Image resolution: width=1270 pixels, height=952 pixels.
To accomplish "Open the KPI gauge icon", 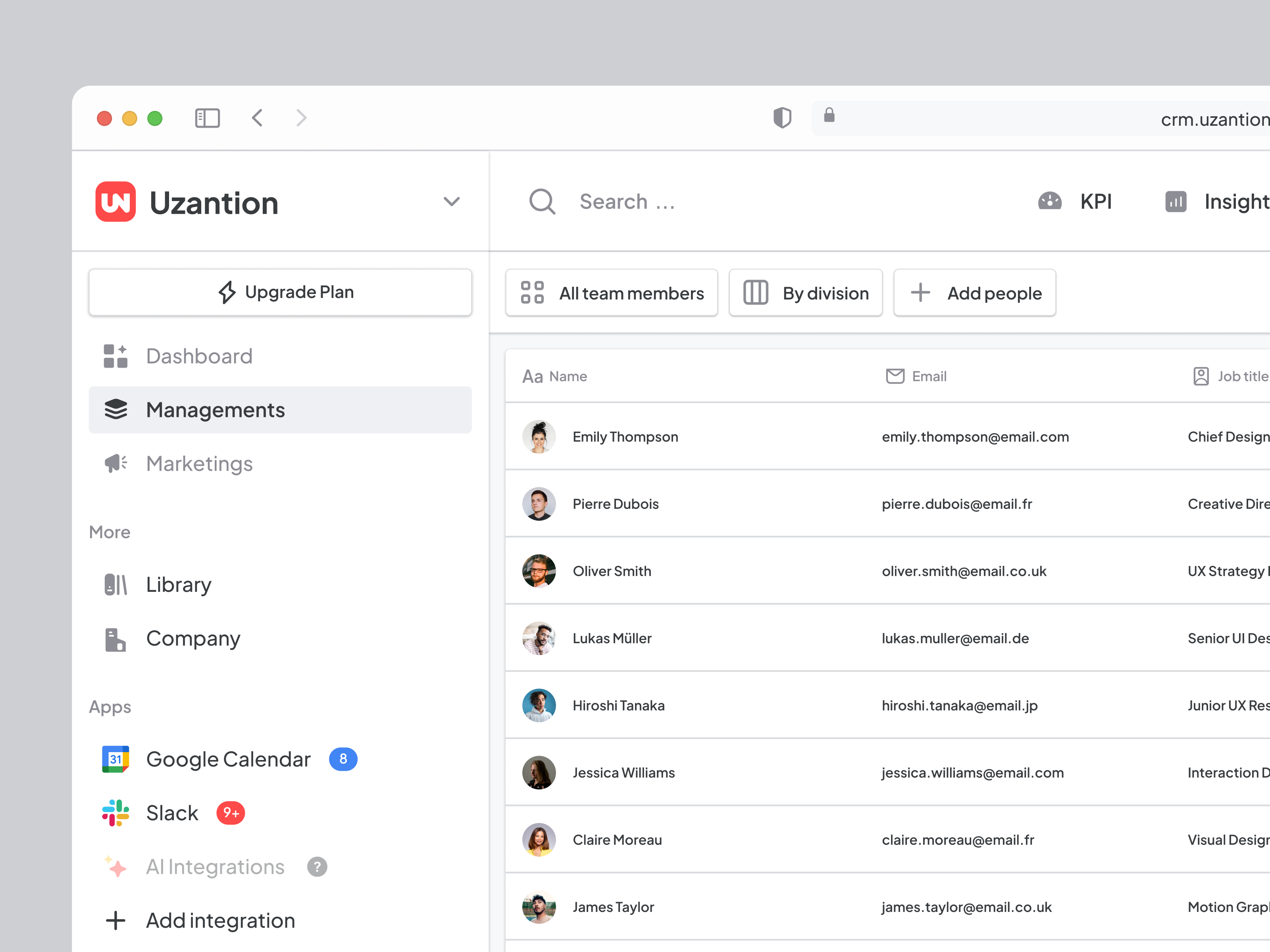I will click(x=1049, y=202).
